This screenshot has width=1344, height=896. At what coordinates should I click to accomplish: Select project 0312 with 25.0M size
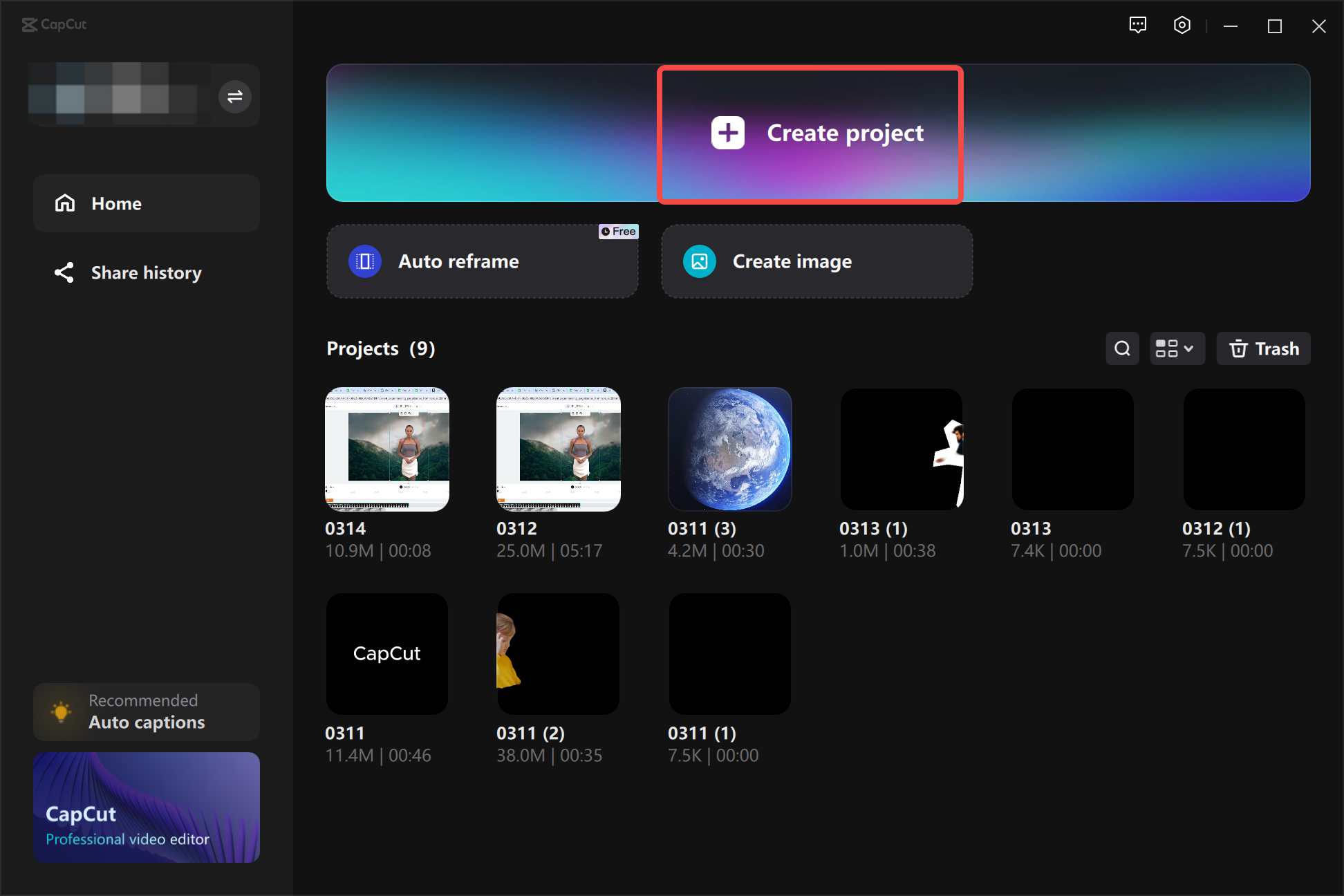point(558,449)
